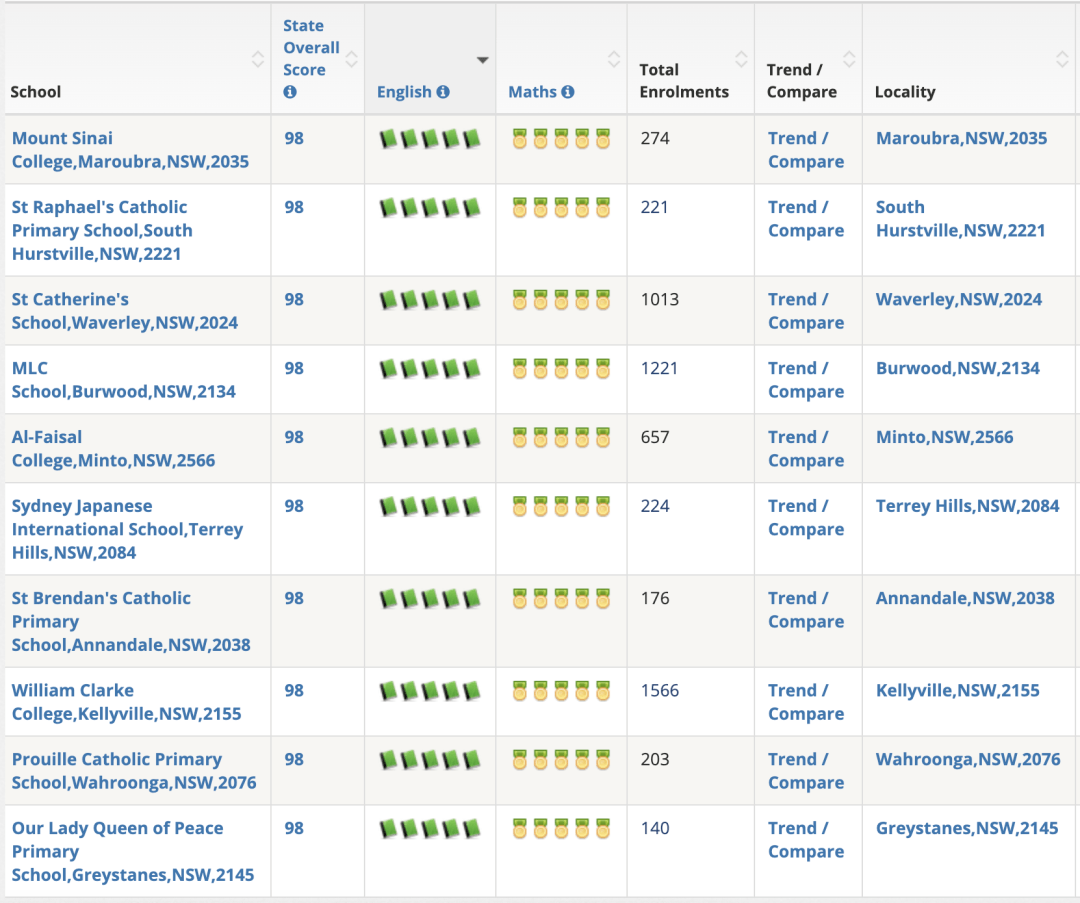The height and width of the screenshot is (903, 1080).
Task: Click the Maths medal rating for MLC School
Action: click(x=561, y=369)
